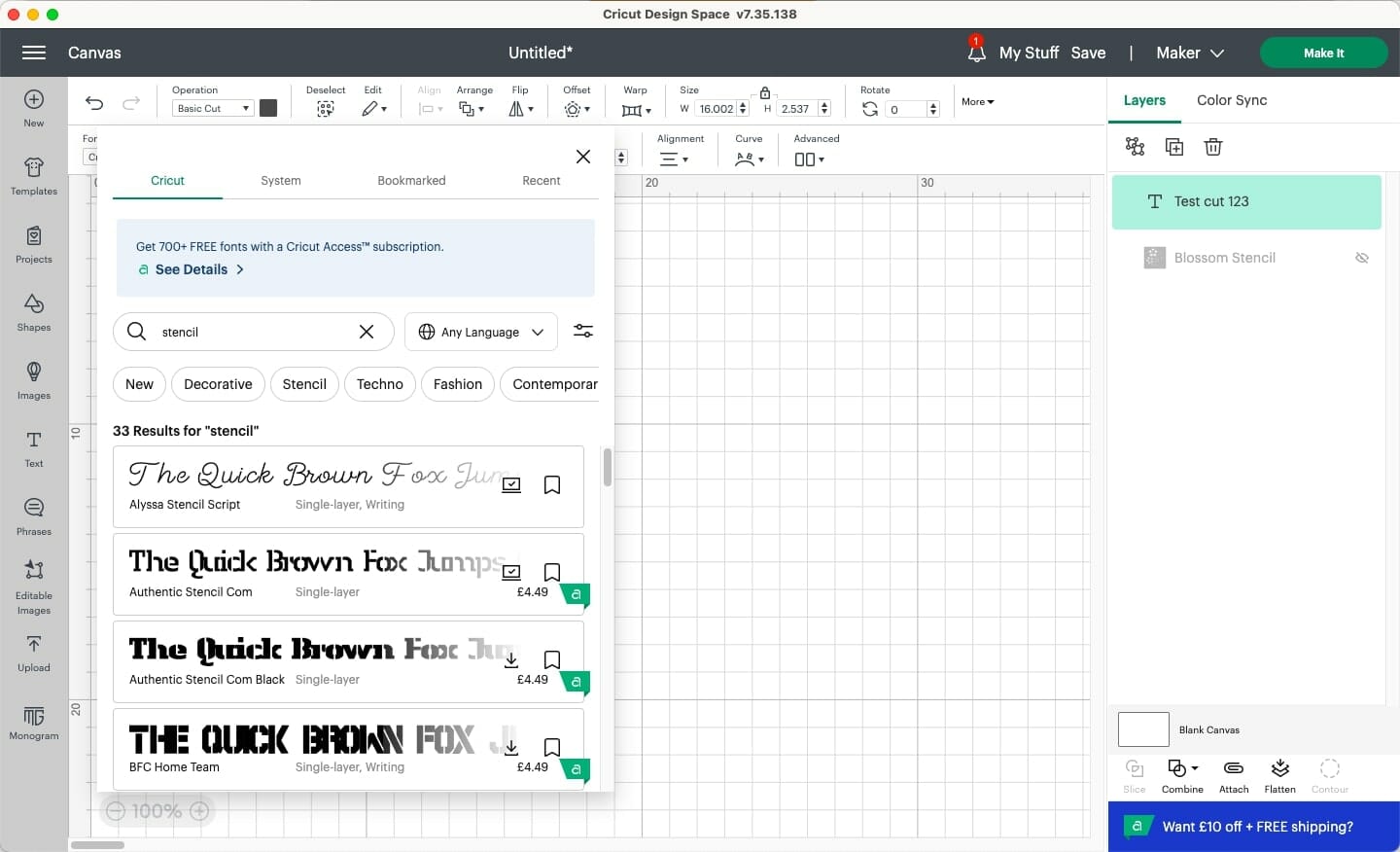Viewport: 1400px width, 852px height.
Task: Switch to the System fonts tab
Action: (x=281, y=181)
